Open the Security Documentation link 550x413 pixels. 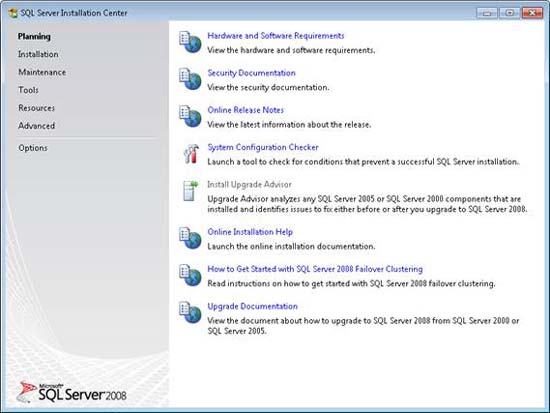251,73
